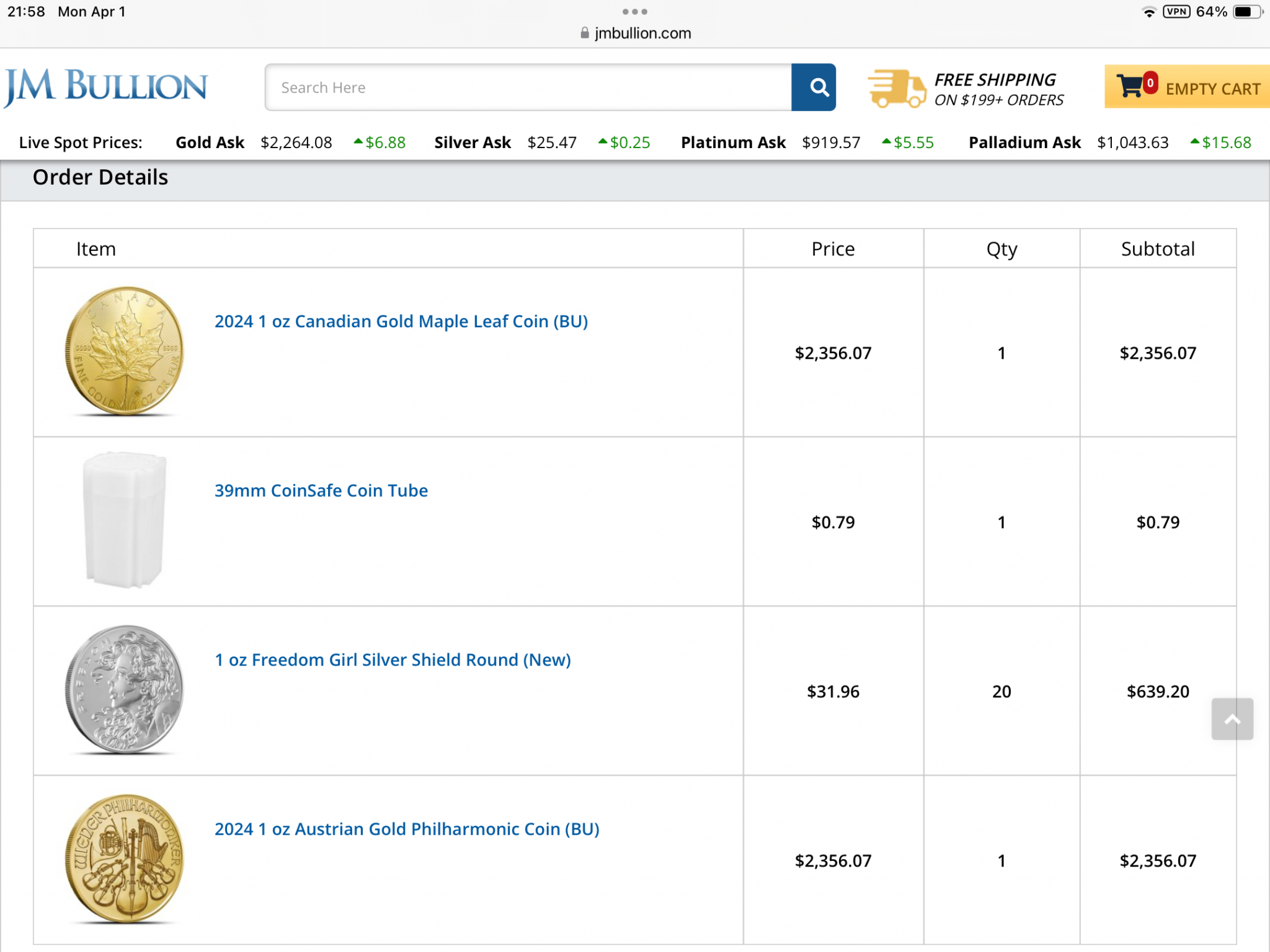Click the gold price $2,264.08
This screenshot has height=952, width=1270.
pos(296,143)
